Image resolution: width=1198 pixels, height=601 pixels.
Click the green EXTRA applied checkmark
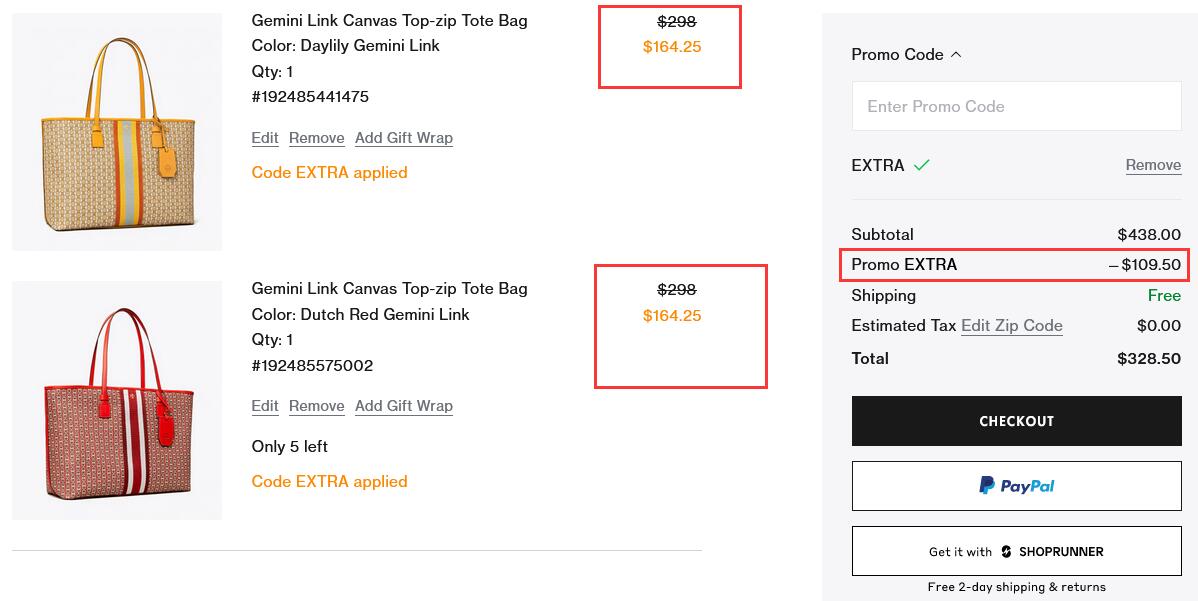click(x=922, y=164)
